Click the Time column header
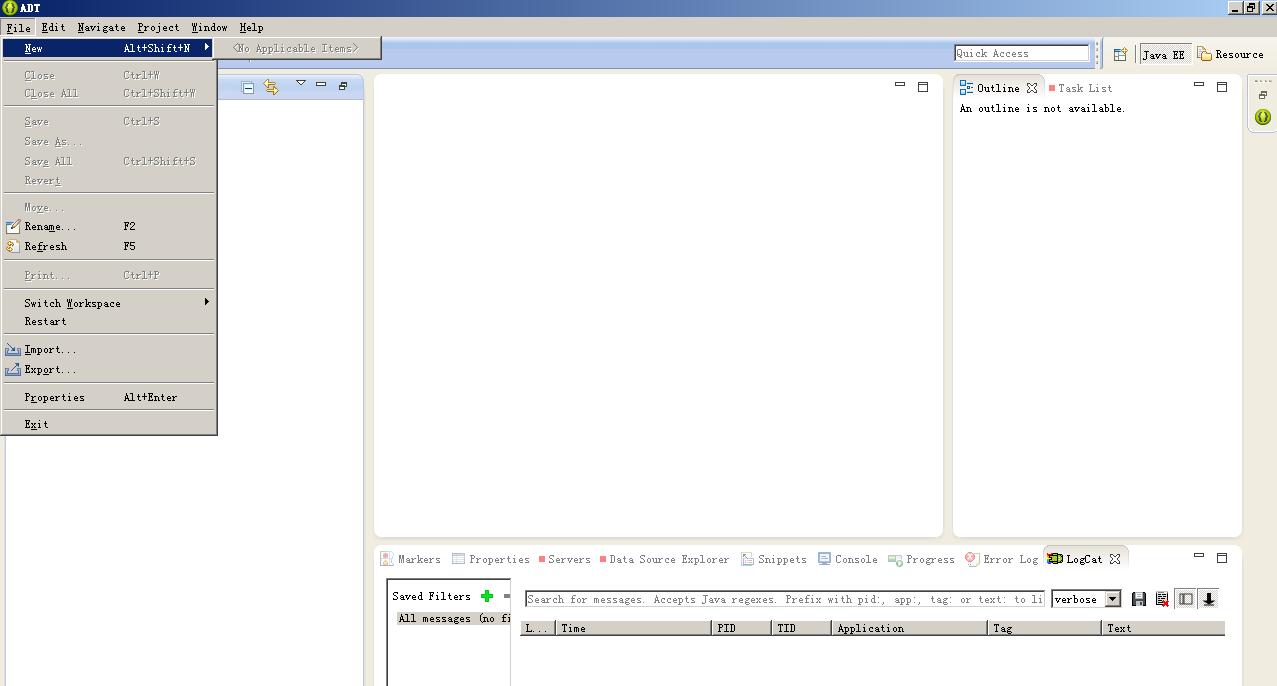 coord(634,628)
